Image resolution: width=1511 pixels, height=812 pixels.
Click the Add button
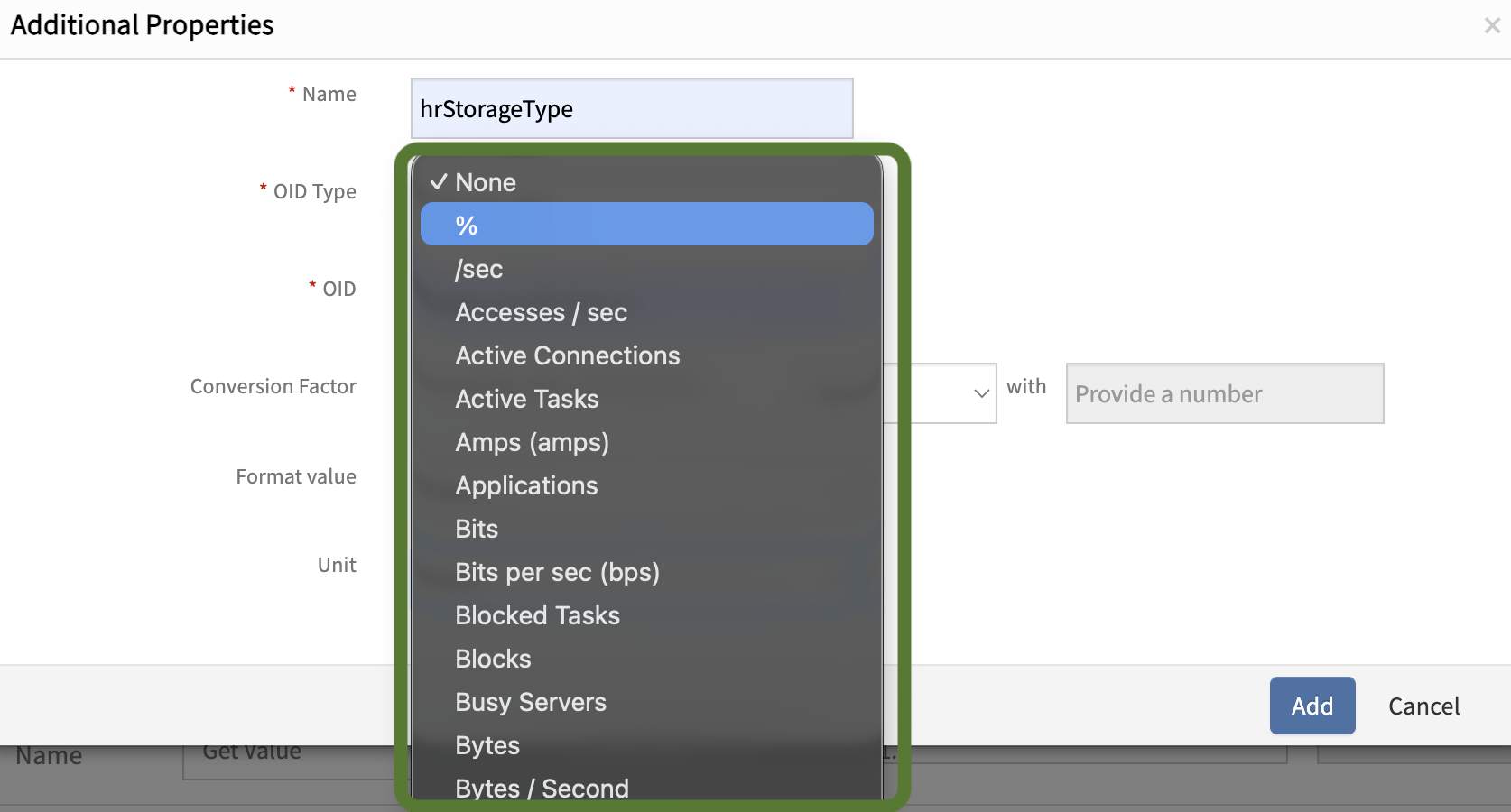[x=1312, y=706]
